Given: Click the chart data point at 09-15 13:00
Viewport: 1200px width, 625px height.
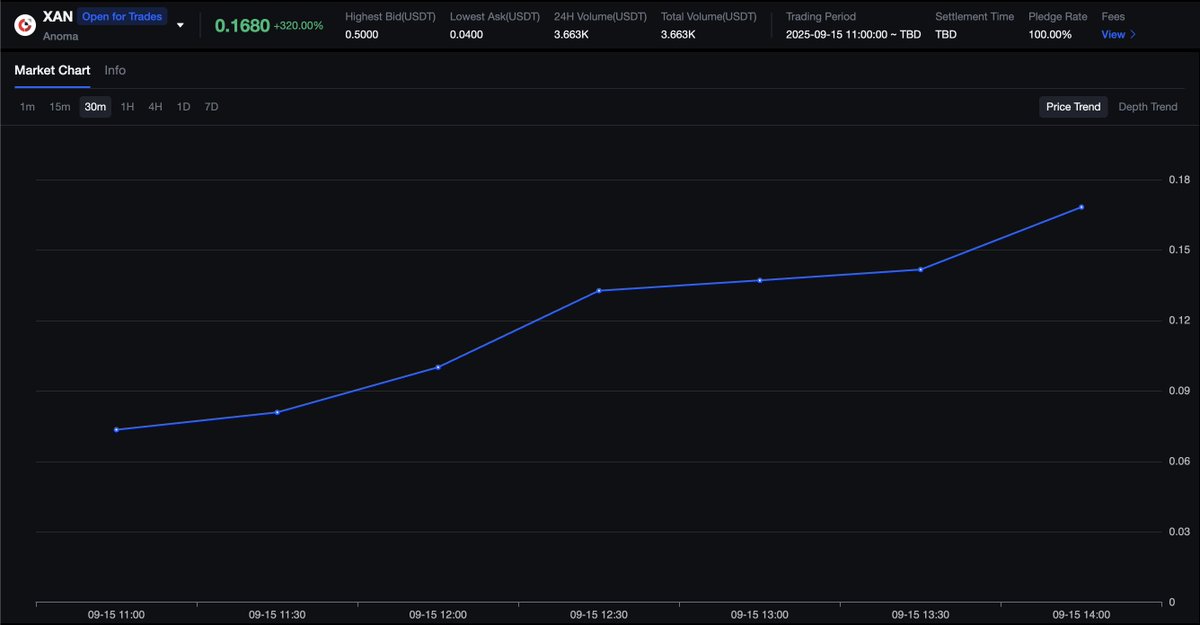Looking at the screenshot, I should 760,280.
